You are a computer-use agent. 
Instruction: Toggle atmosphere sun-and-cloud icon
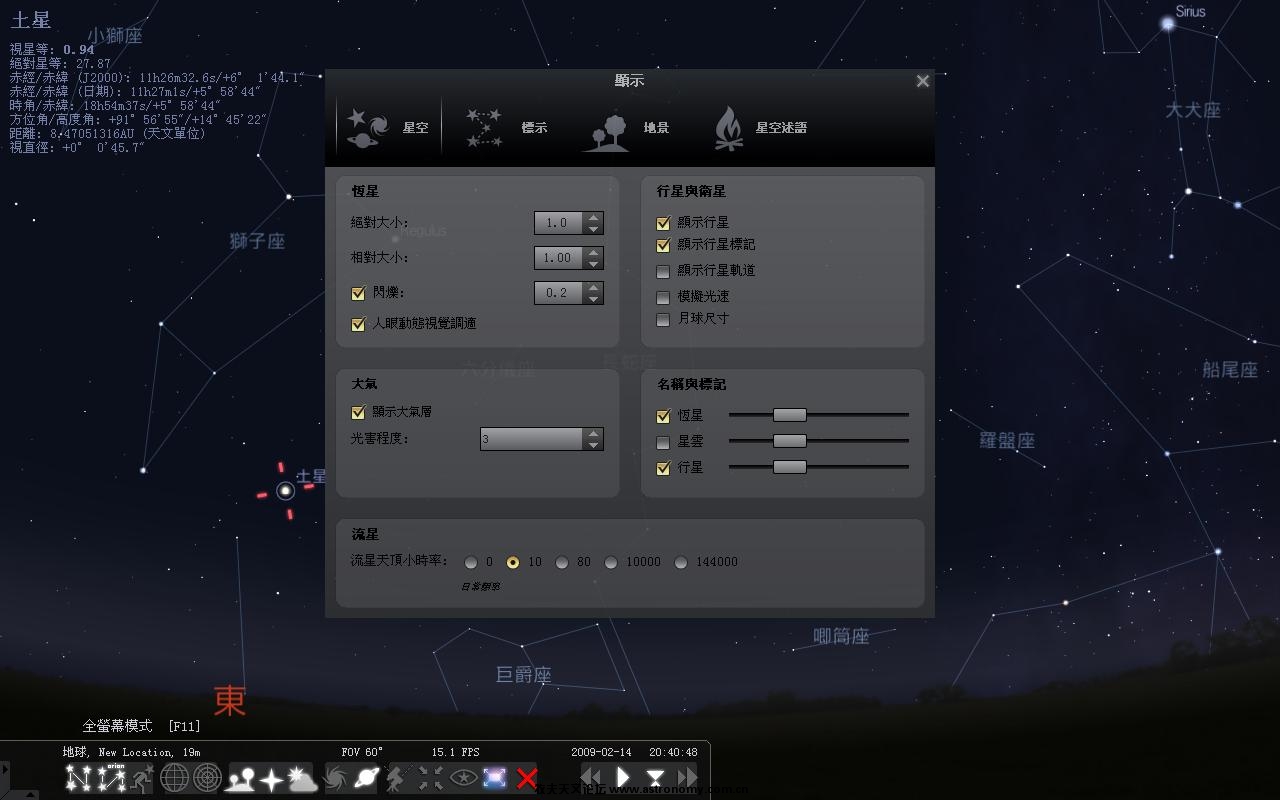pyautogui.click(x=302, y=778)
